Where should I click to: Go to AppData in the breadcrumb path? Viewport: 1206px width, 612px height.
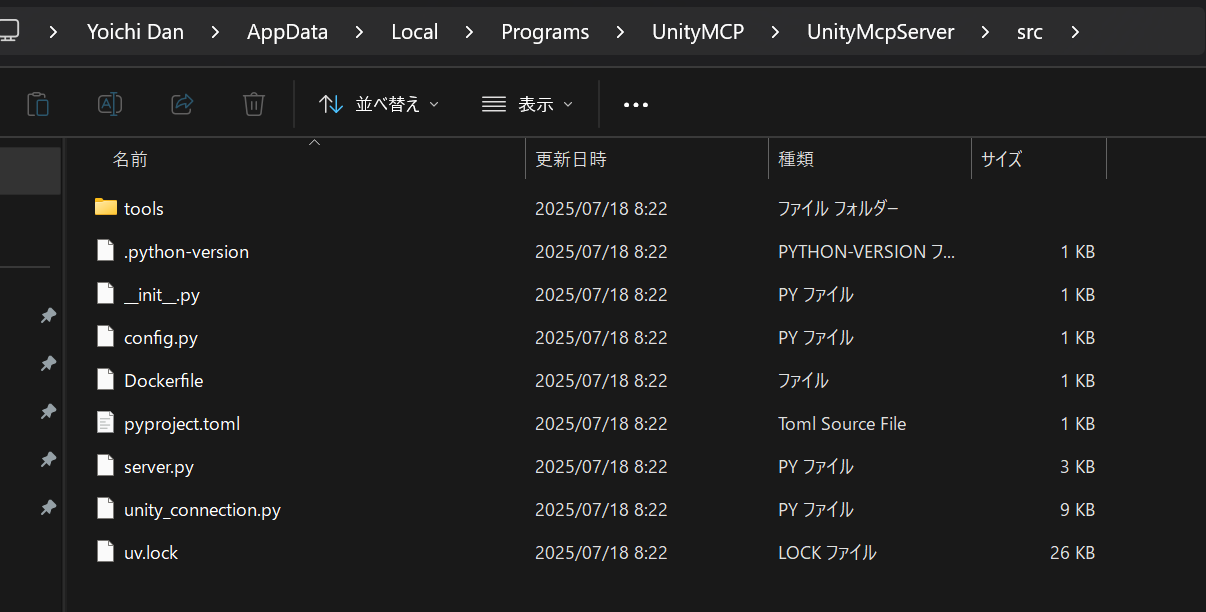[287, 32]
